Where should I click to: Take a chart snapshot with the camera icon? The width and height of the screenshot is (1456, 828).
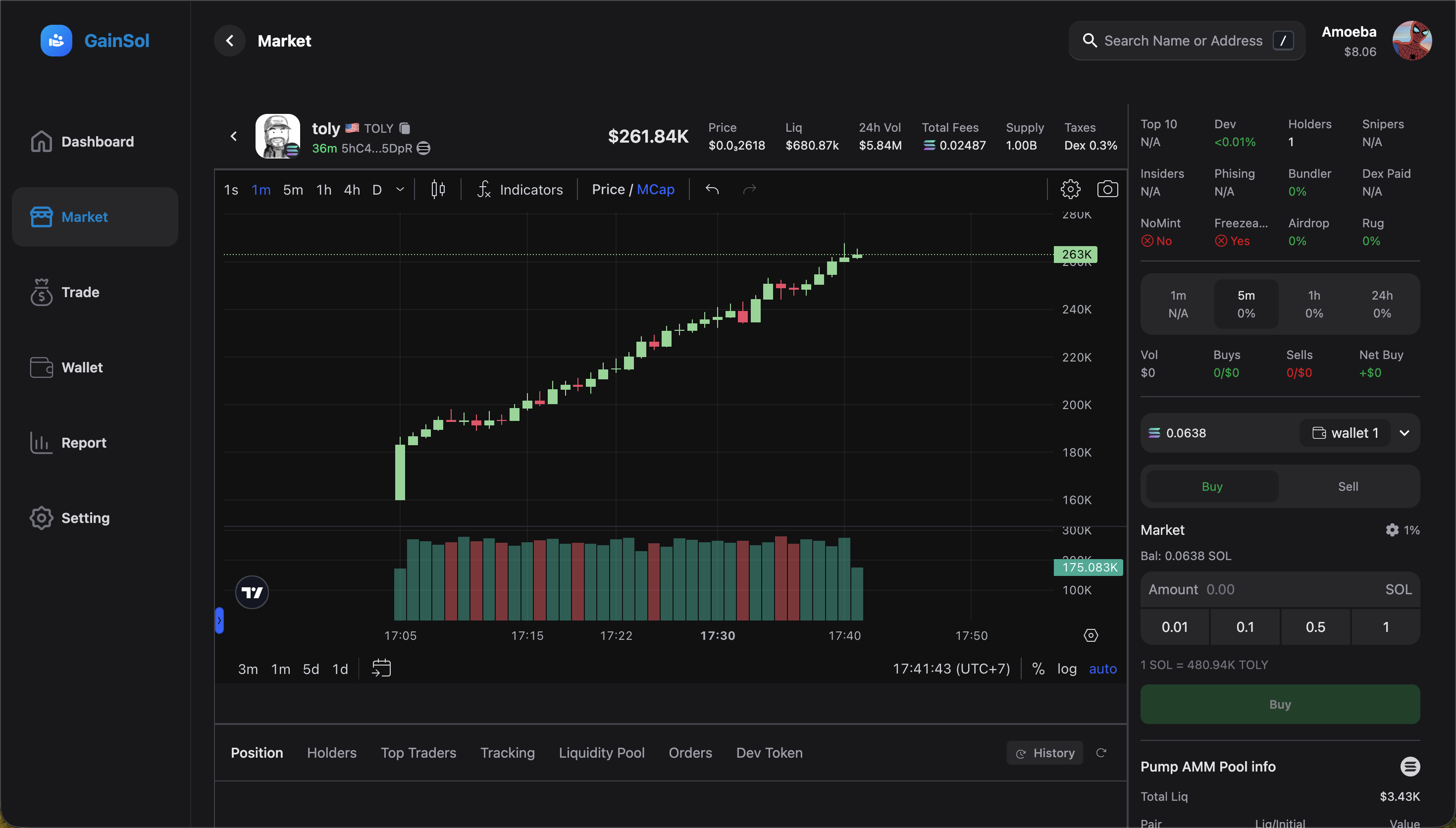pyautogui.click(x=1107, y=189)
